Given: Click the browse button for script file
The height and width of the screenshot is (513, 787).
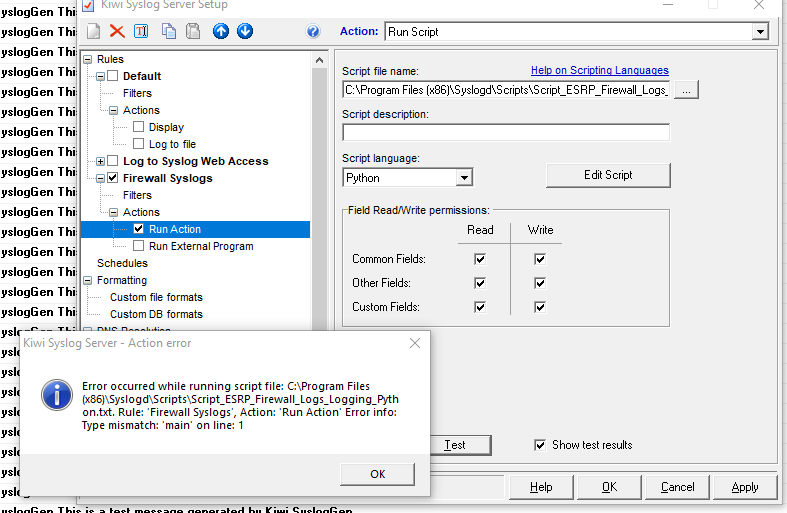Looking at the screenshot, I should 686,90.
